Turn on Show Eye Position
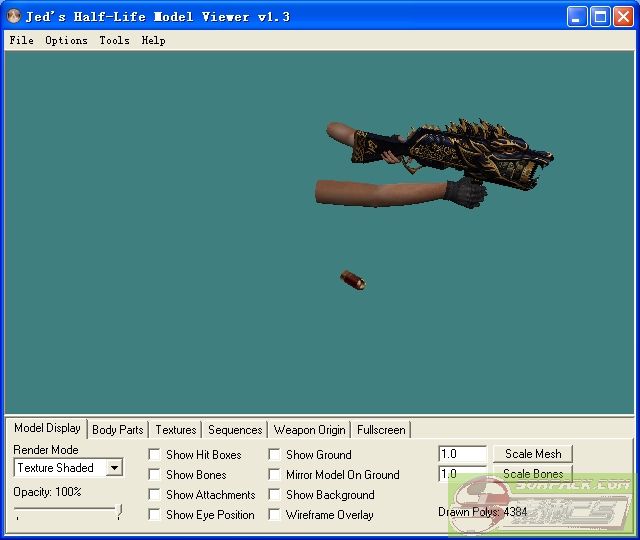The image size is (640, 540). (x=155, y=515)
